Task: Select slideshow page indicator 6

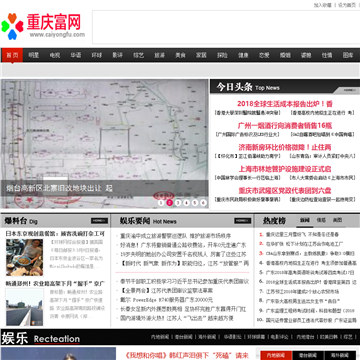Action: [203, 203]
